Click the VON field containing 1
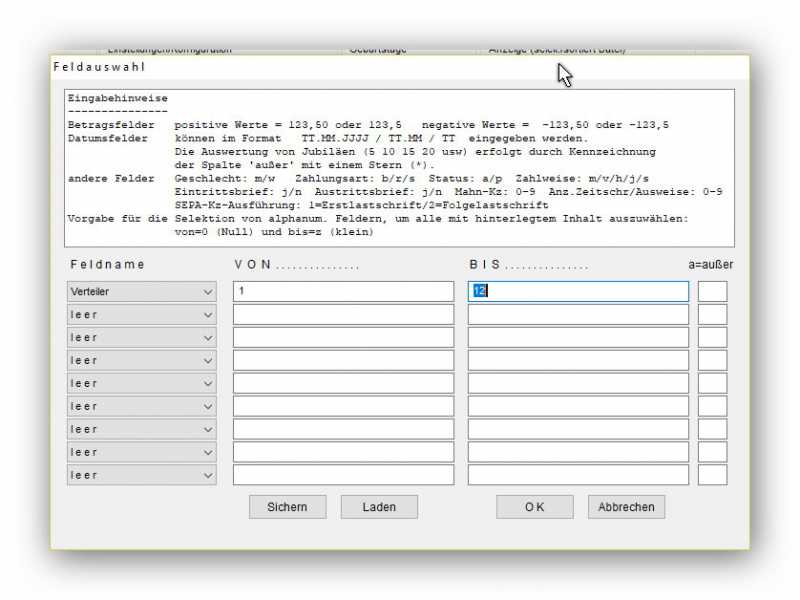This screenshot has width=800, height=600. point(343,292)
